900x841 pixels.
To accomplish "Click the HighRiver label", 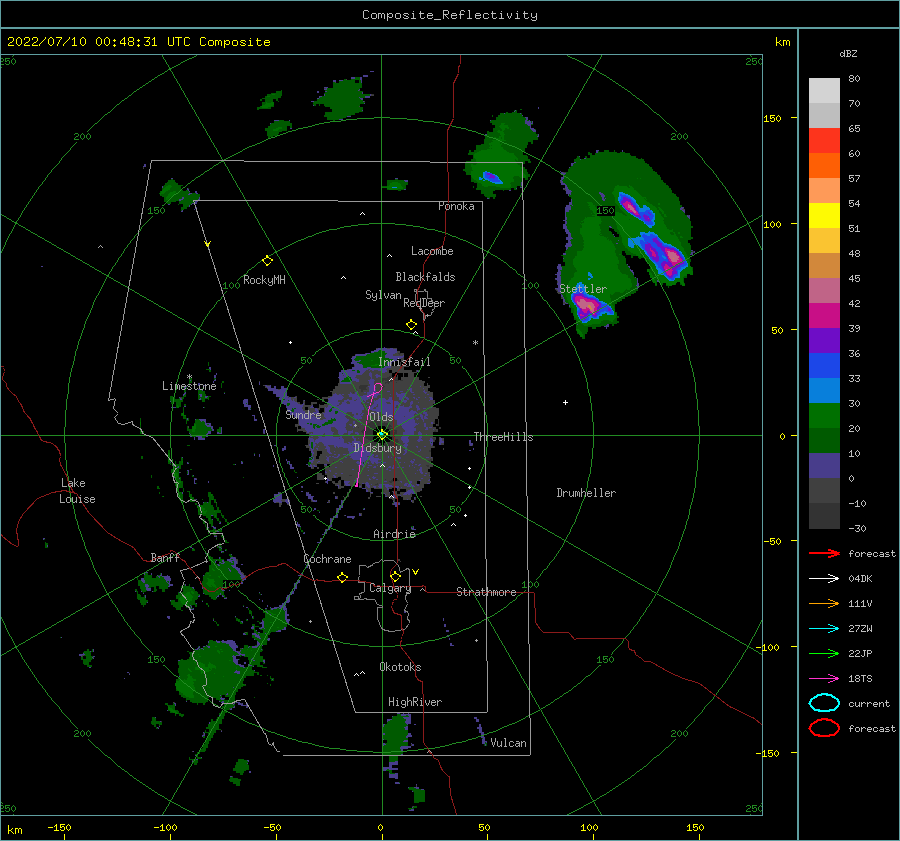I will [x=415, y=702].
